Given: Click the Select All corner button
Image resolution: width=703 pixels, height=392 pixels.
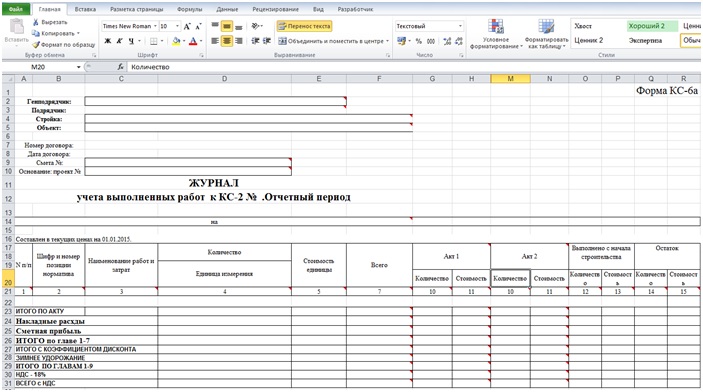Looking at the screenshot, I should (9, 78).
